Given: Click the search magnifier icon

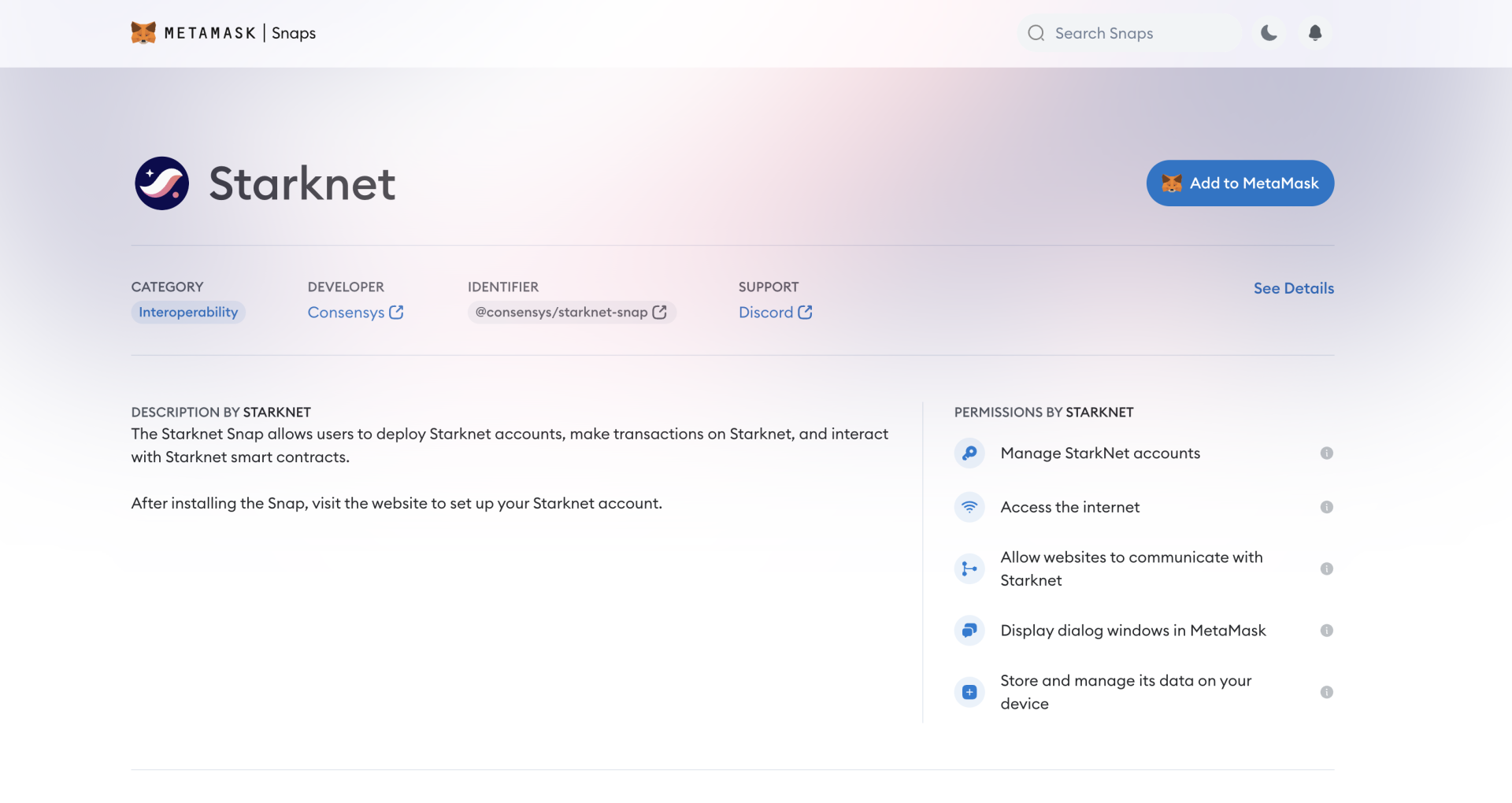Looking at the screenshot, I should [1036, 33].
